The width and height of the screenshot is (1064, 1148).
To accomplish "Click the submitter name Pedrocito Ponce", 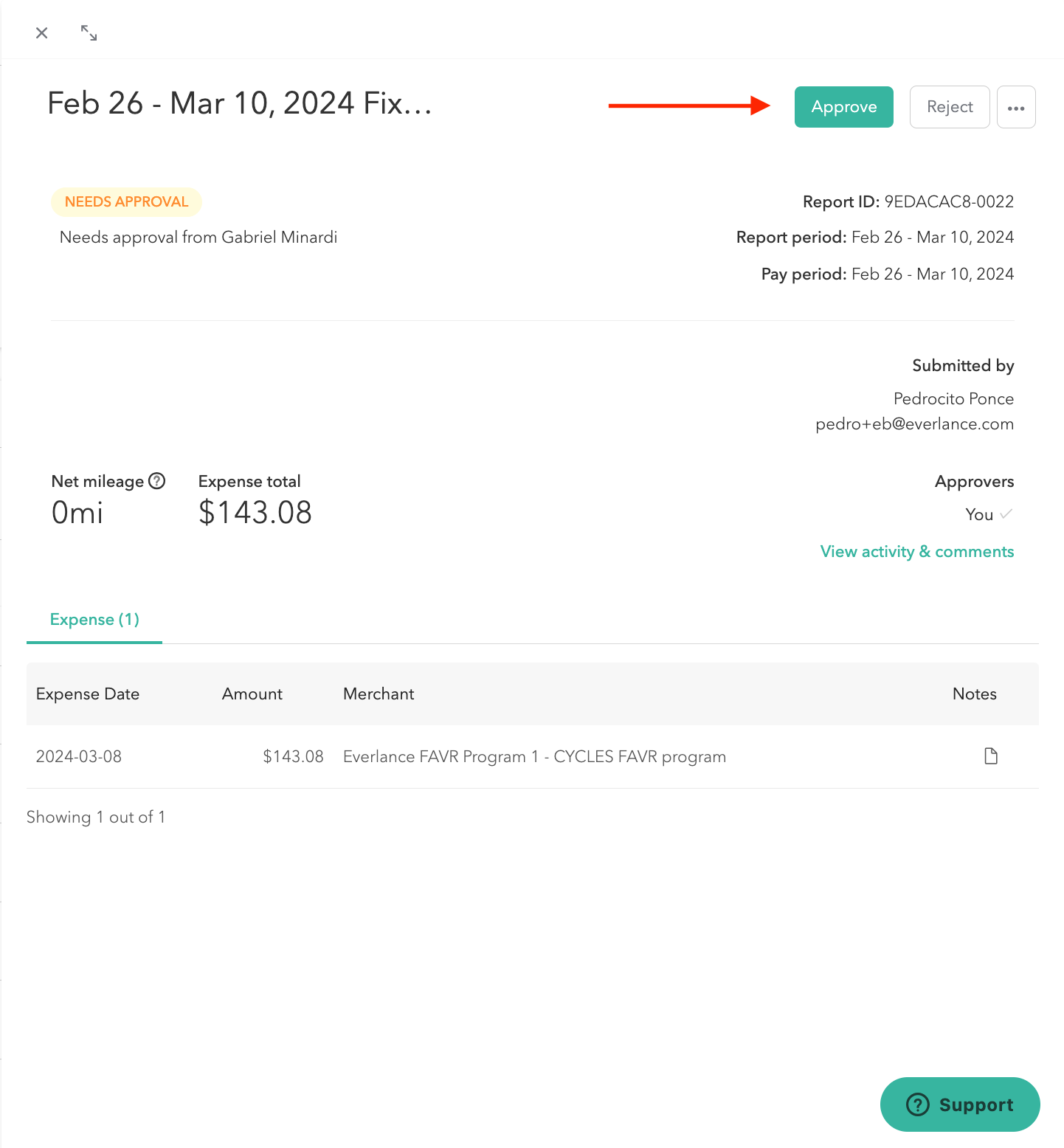I will coord(953,398).
